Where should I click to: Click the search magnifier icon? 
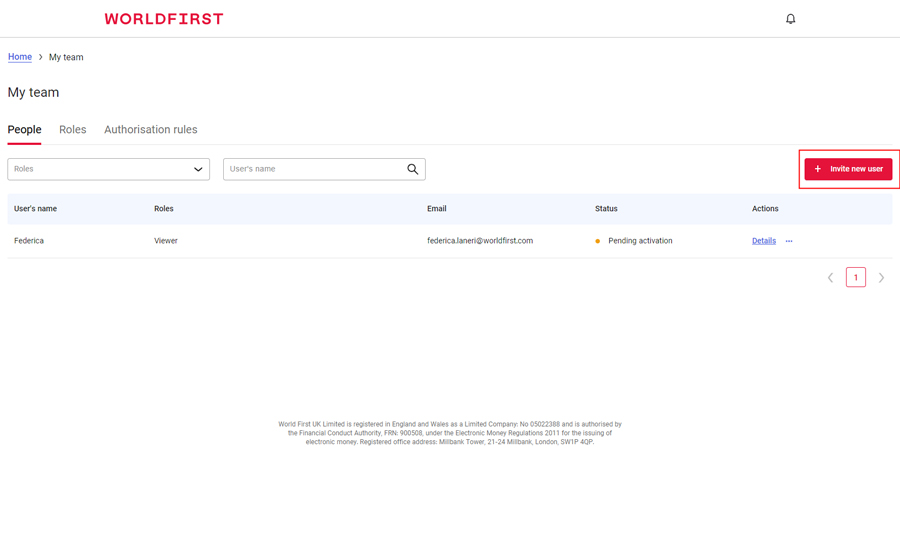click(x=412, y=169)
